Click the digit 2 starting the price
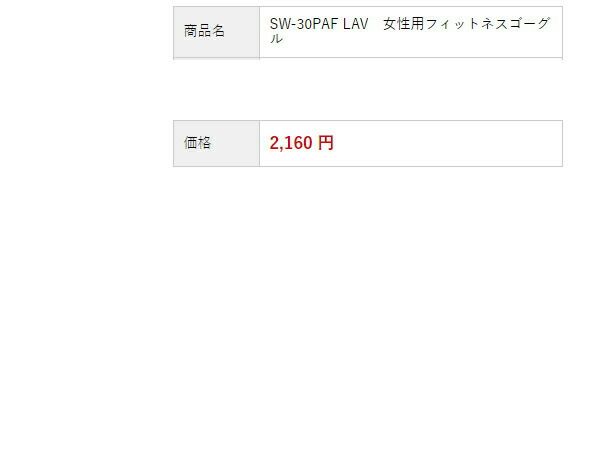This screenshot has height=450, width=600. [x=274, y=143]
